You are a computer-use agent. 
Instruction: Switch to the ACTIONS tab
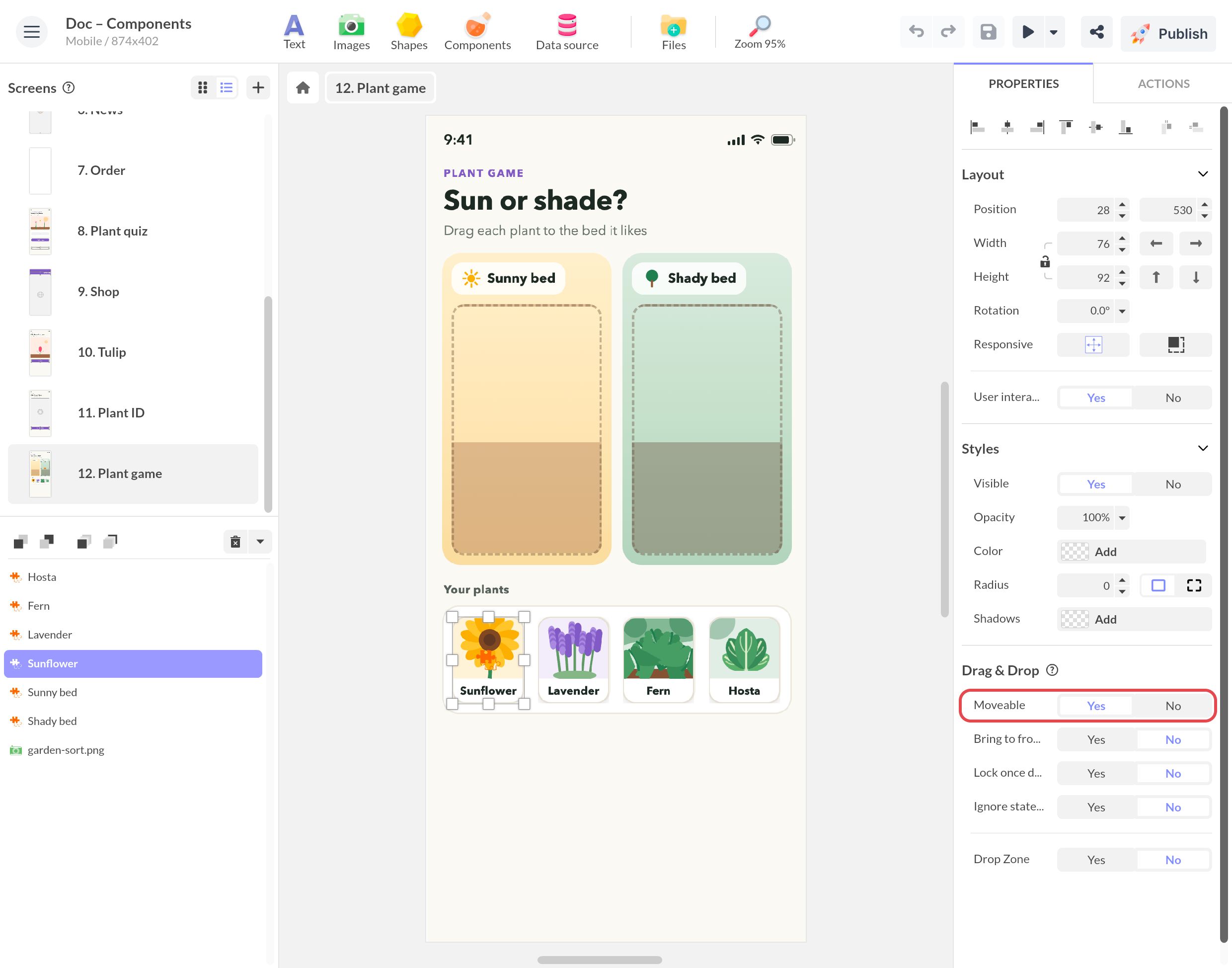(x=1163, y=84)
